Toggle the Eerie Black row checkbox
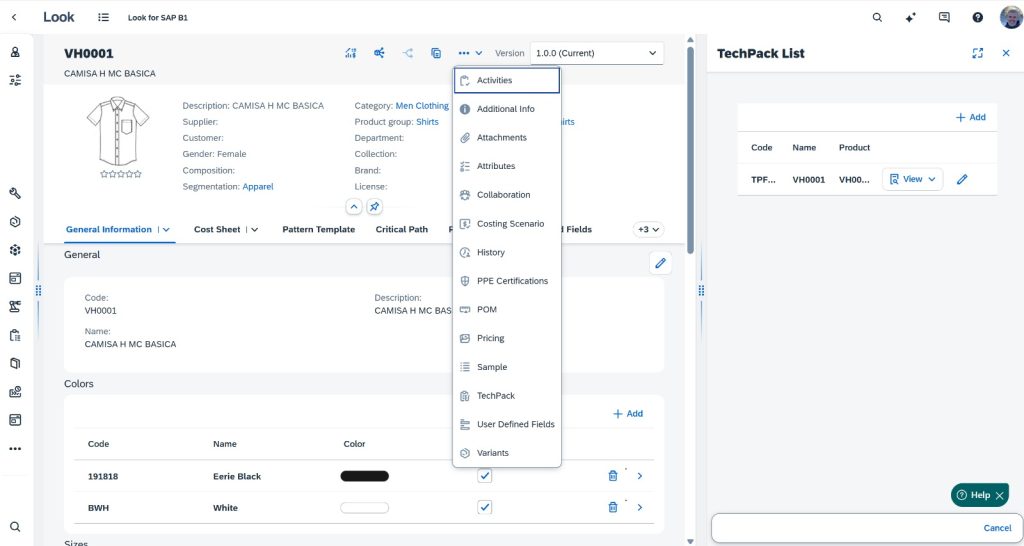 click(x=485, y=476)
